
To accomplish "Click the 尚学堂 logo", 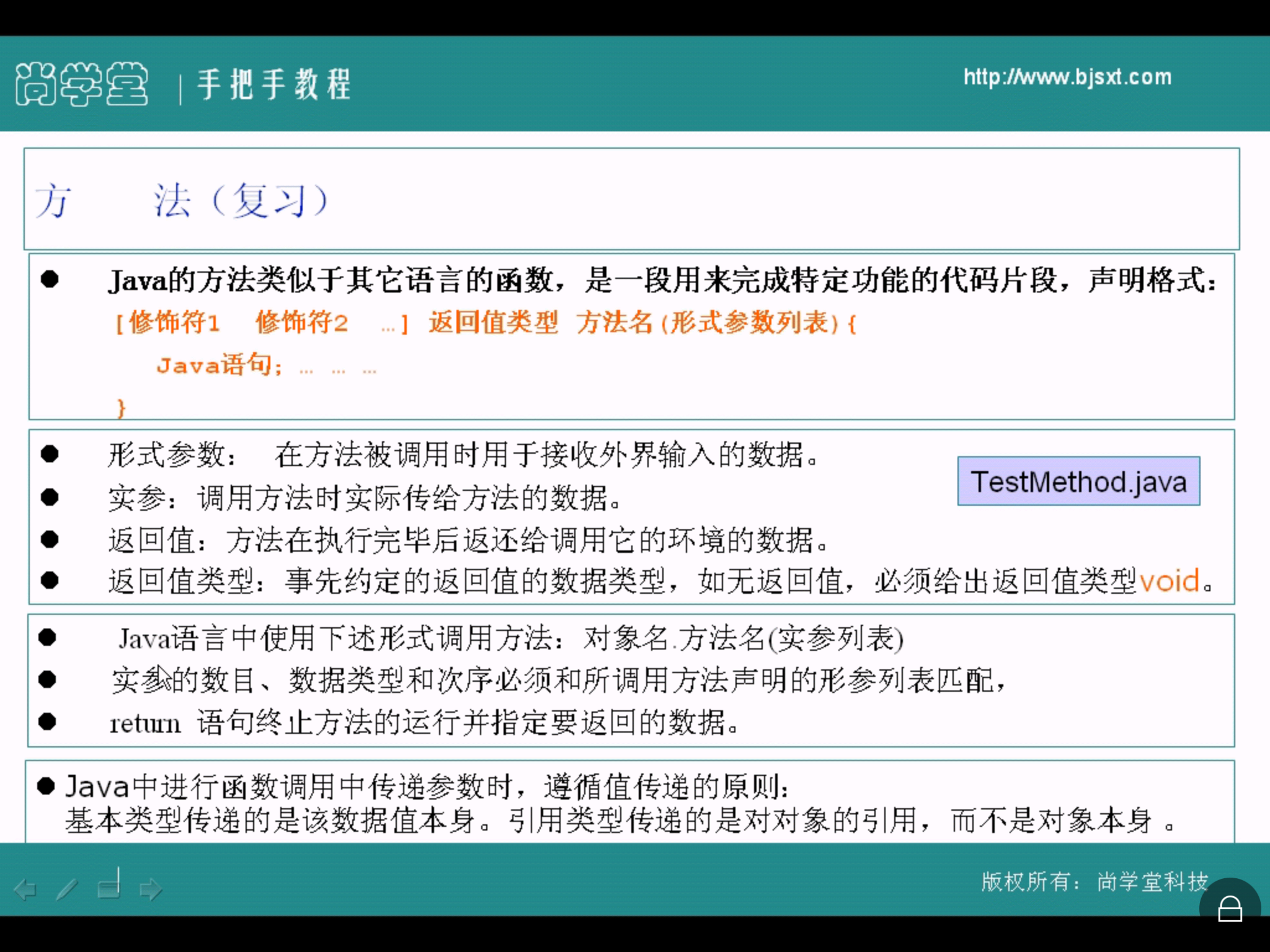I will point(81,84).
